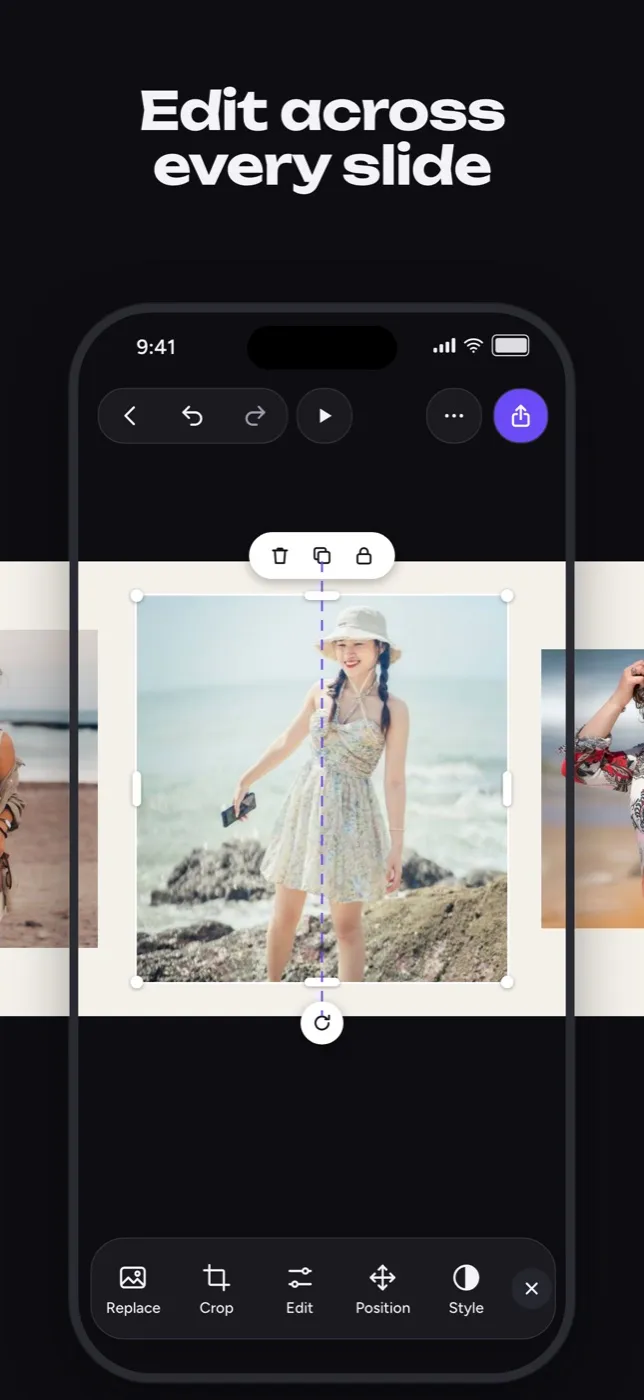Tap the back chevron arrow
This screenshot has width=644, height=1400.
click(130, 416)
